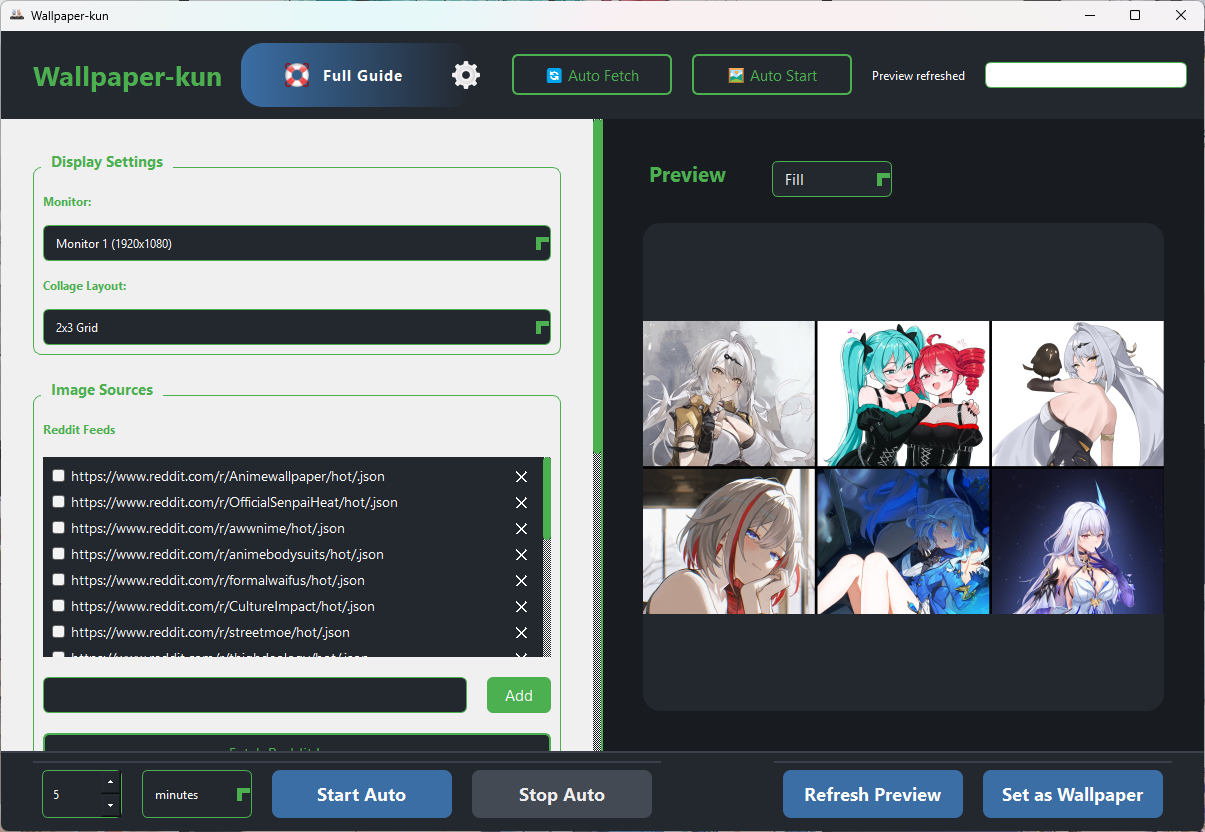The width and height of the screenshot is (1205, 832).
Task: Select the red-streaked hair girl thumbnail
Action: pyautogui.click(x=729, y=541)
